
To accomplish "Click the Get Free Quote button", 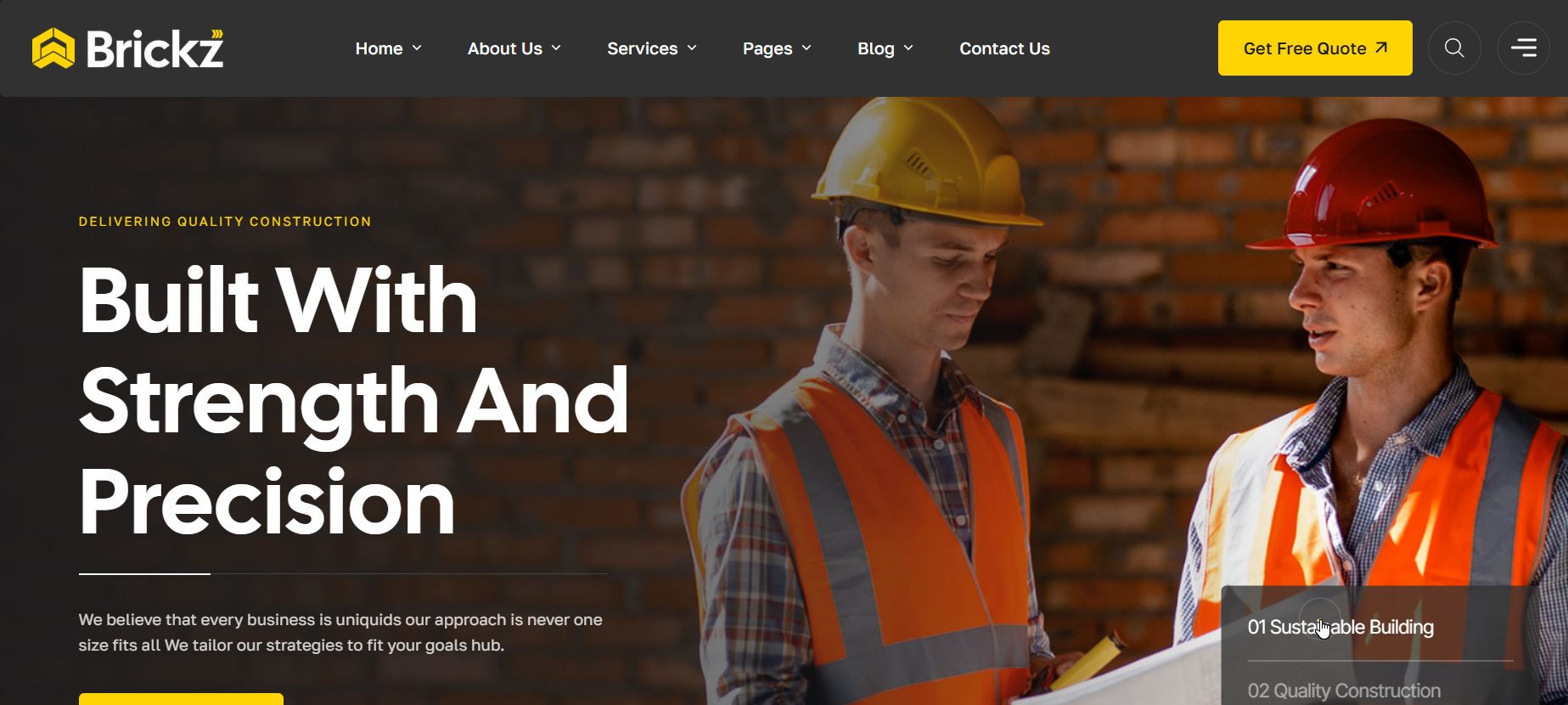I will coord(1315,48).
